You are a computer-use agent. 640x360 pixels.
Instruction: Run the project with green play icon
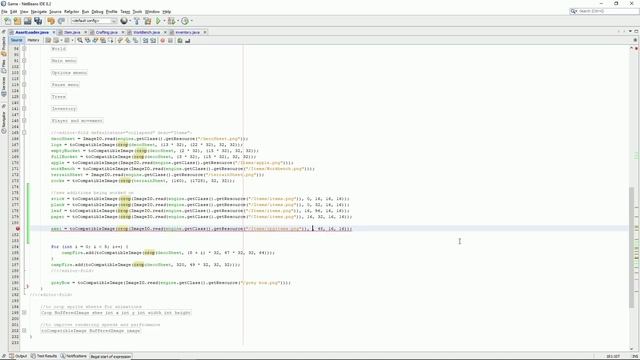158,21
